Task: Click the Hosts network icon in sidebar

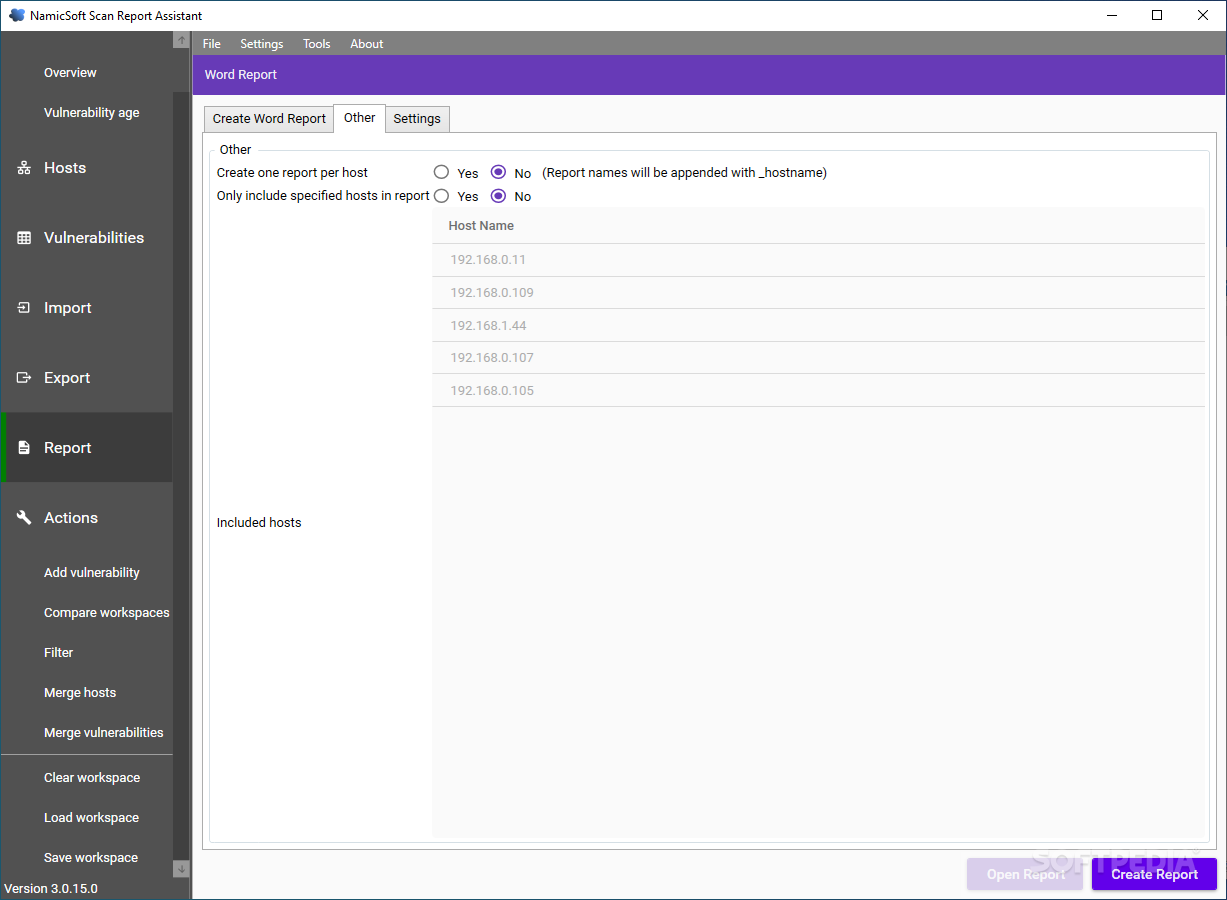Action: (x=24, y=168)
